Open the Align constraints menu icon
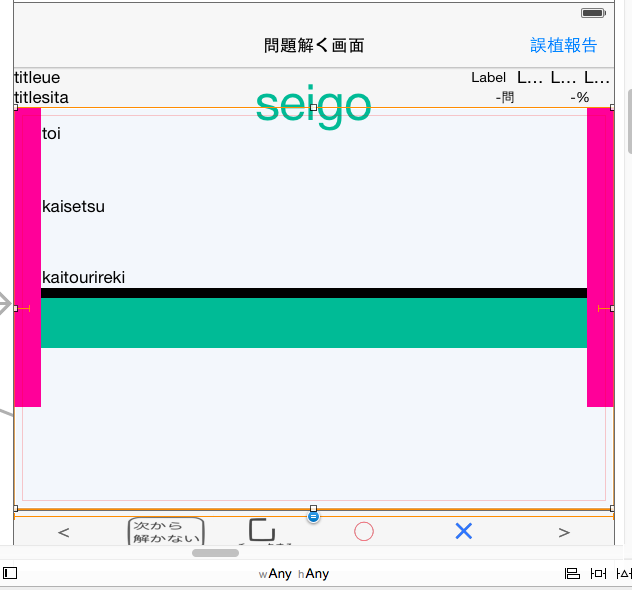This screenshot has height=590, width=632. coord(572,573)
